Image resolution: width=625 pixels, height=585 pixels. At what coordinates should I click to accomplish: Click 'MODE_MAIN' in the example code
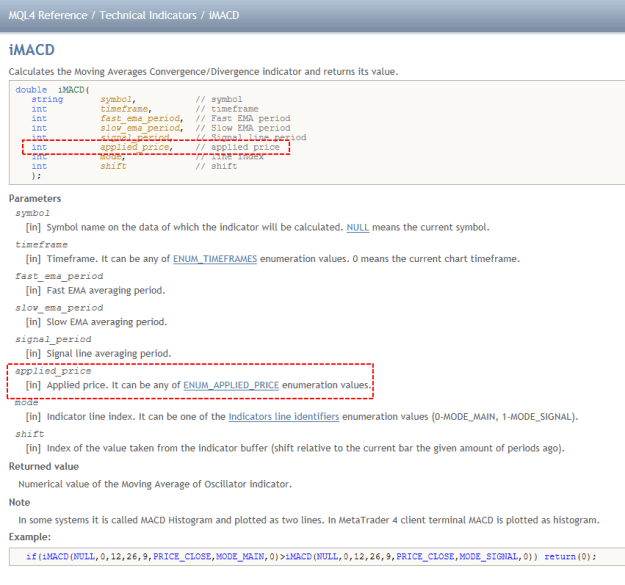click(x=240, y=557)
